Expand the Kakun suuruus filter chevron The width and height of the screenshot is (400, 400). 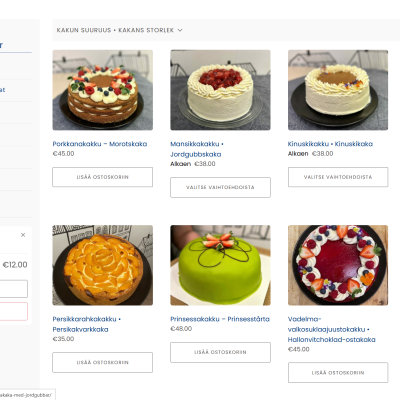click(180, 30)
